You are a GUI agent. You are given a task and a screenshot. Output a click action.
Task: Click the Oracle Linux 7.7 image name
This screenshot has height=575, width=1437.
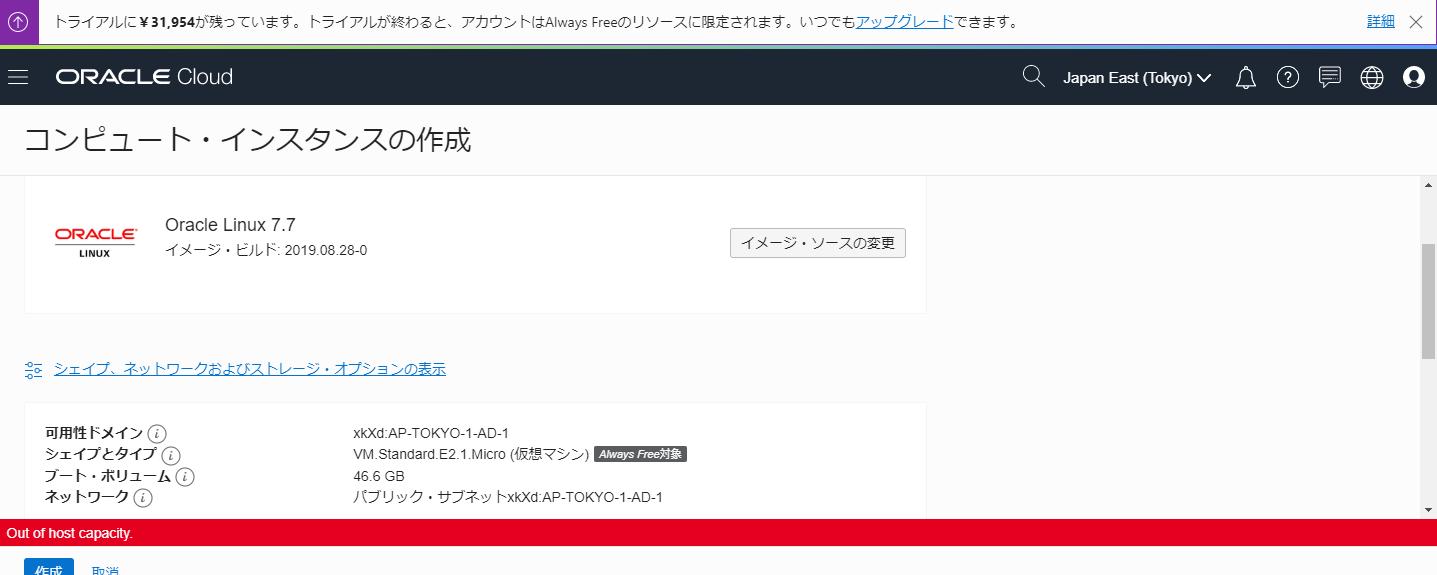[230, 225]
